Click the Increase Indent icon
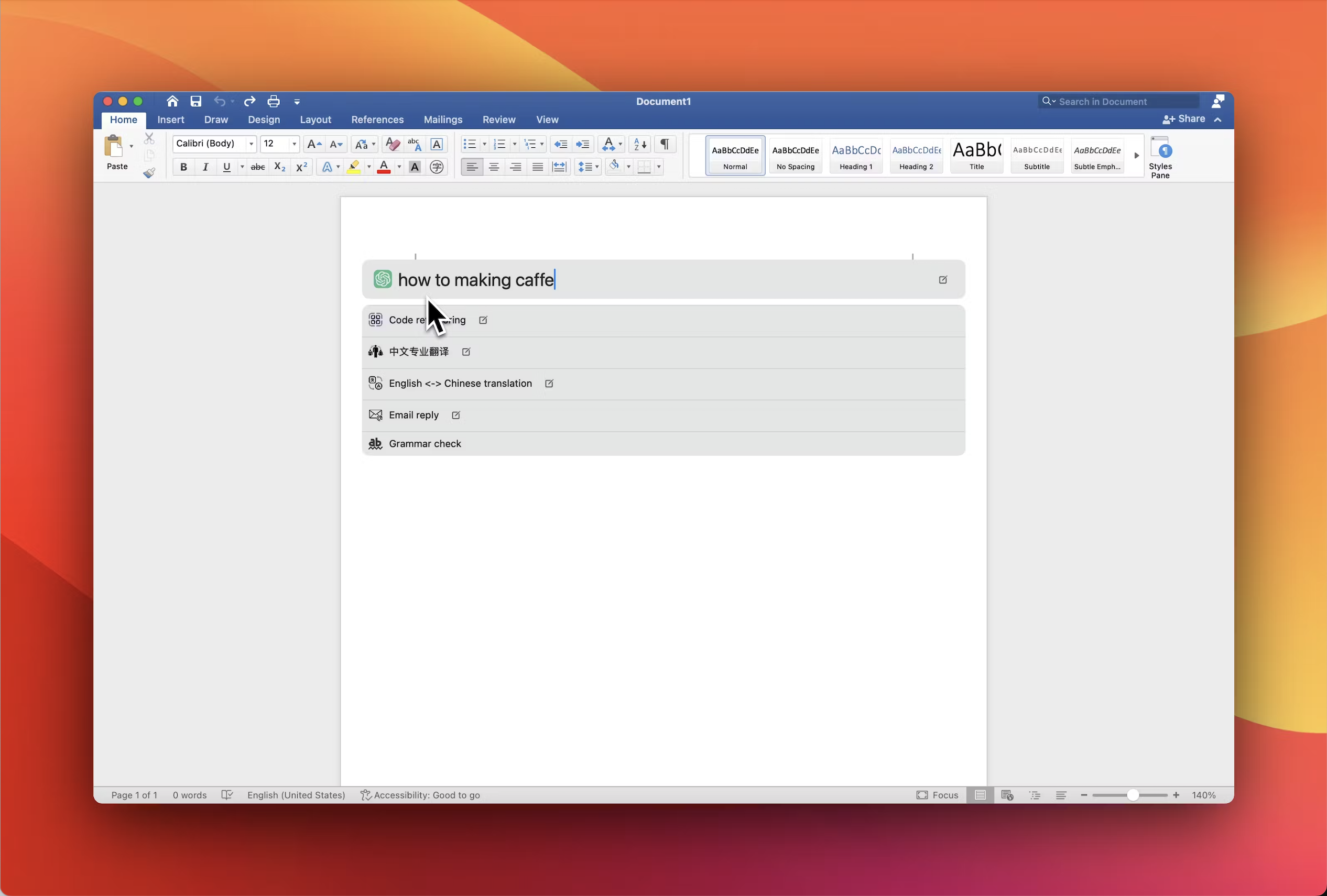Screen dimensions: 1327x896 [x=582, y=145]
